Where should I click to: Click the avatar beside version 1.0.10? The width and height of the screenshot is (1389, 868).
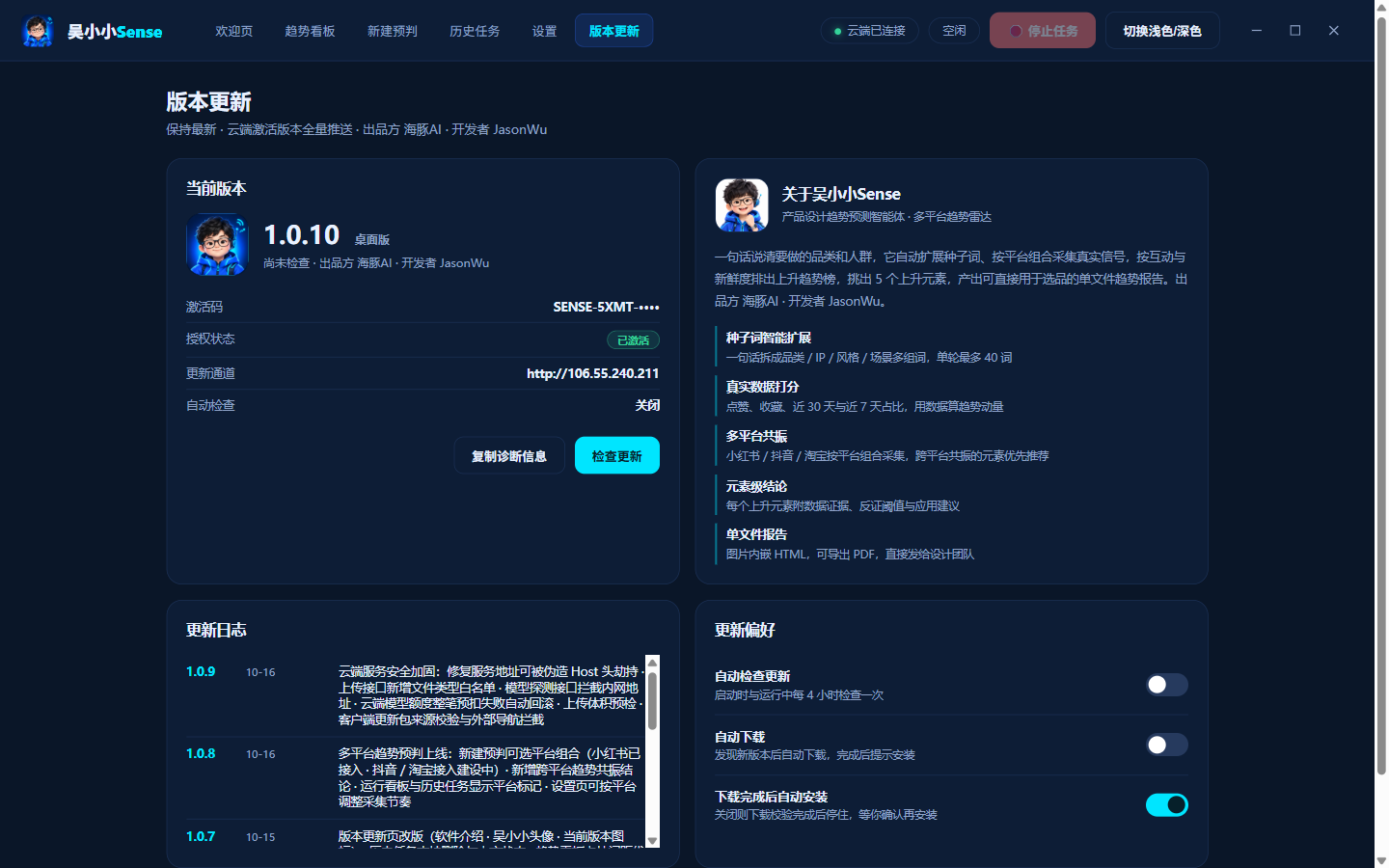[x=217, y=245]
